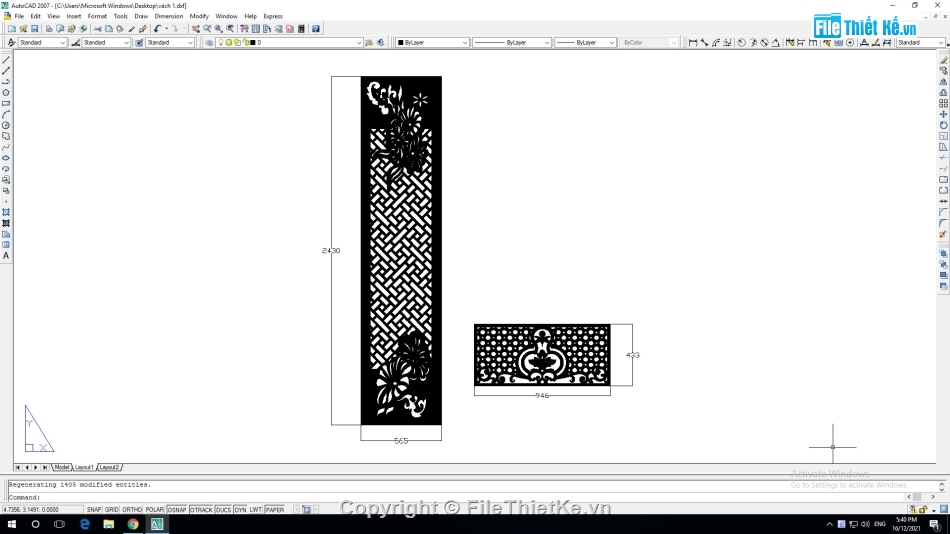Toggle DUCS in status bar

tap(223, 510)
